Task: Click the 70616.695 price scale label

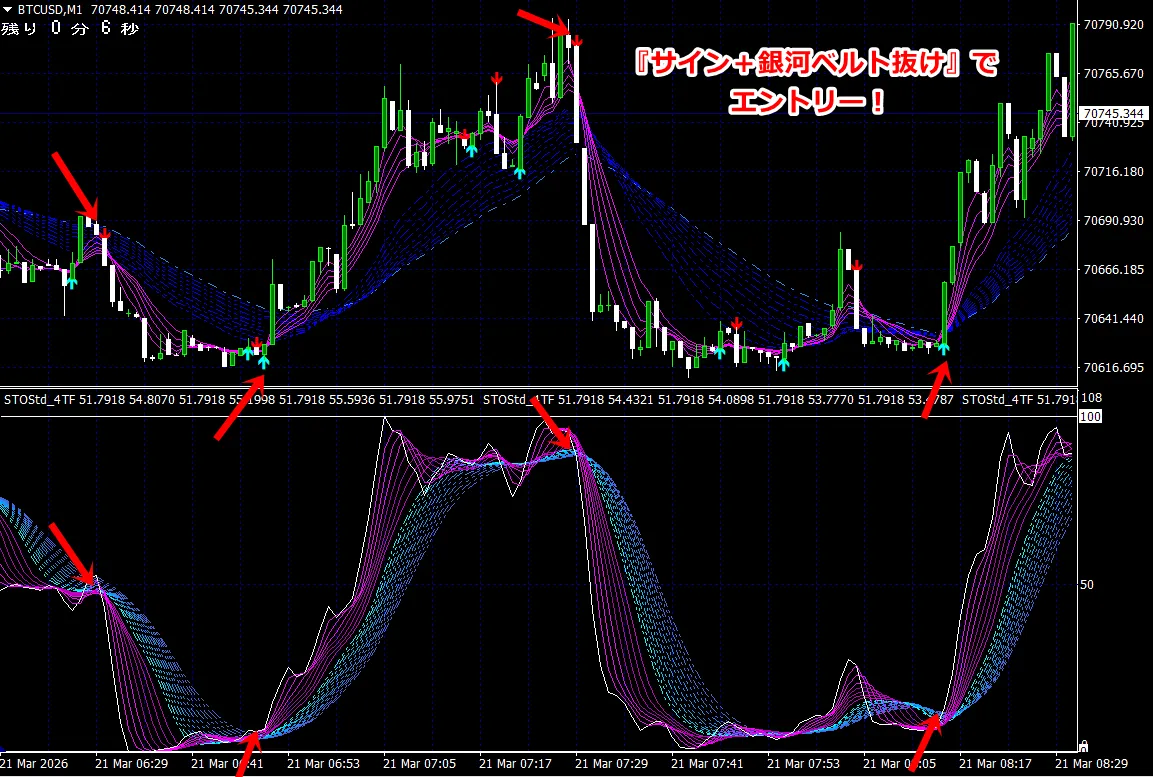Action: (1112, 368)
